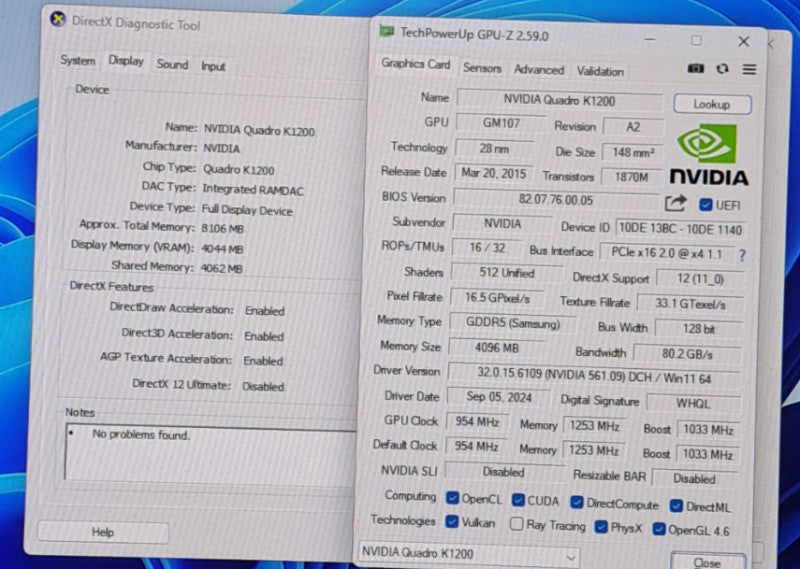Select the System tab in DirectX tool
The width and height of the screenshot is (800, 569).
point(78,60)
